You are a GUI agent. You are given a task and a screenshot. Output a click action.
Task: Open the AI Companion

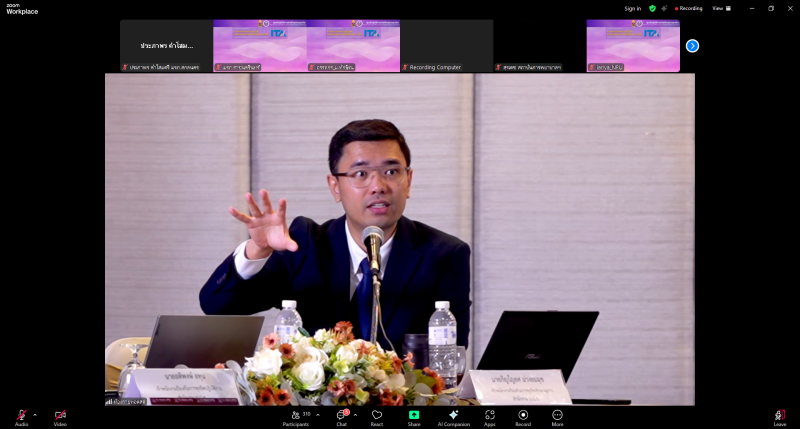tap(453, 415)
